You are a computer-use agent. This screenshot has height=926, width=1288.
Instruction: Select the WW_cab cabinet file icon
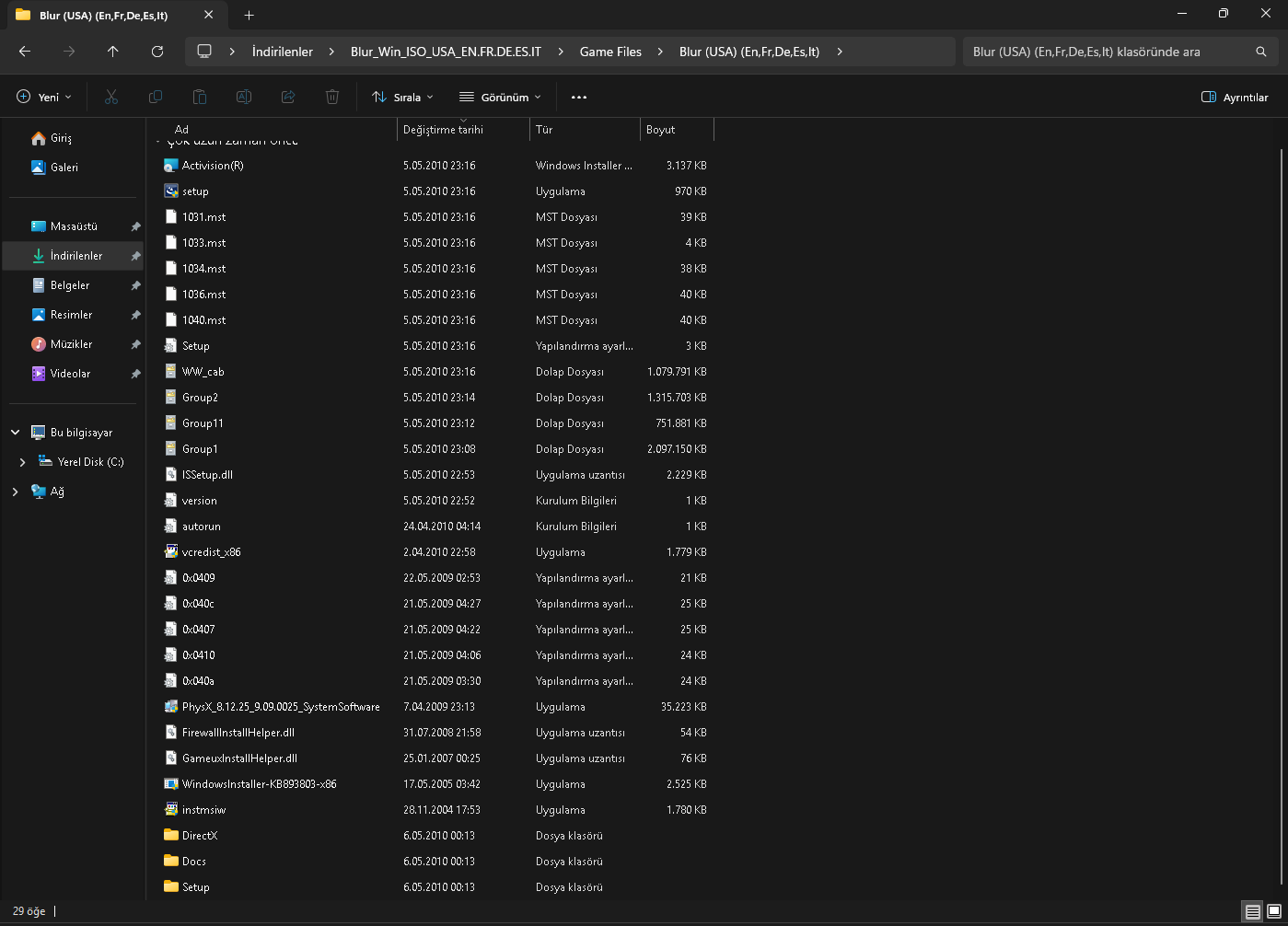pyautogui.click(x=170, y=372)
